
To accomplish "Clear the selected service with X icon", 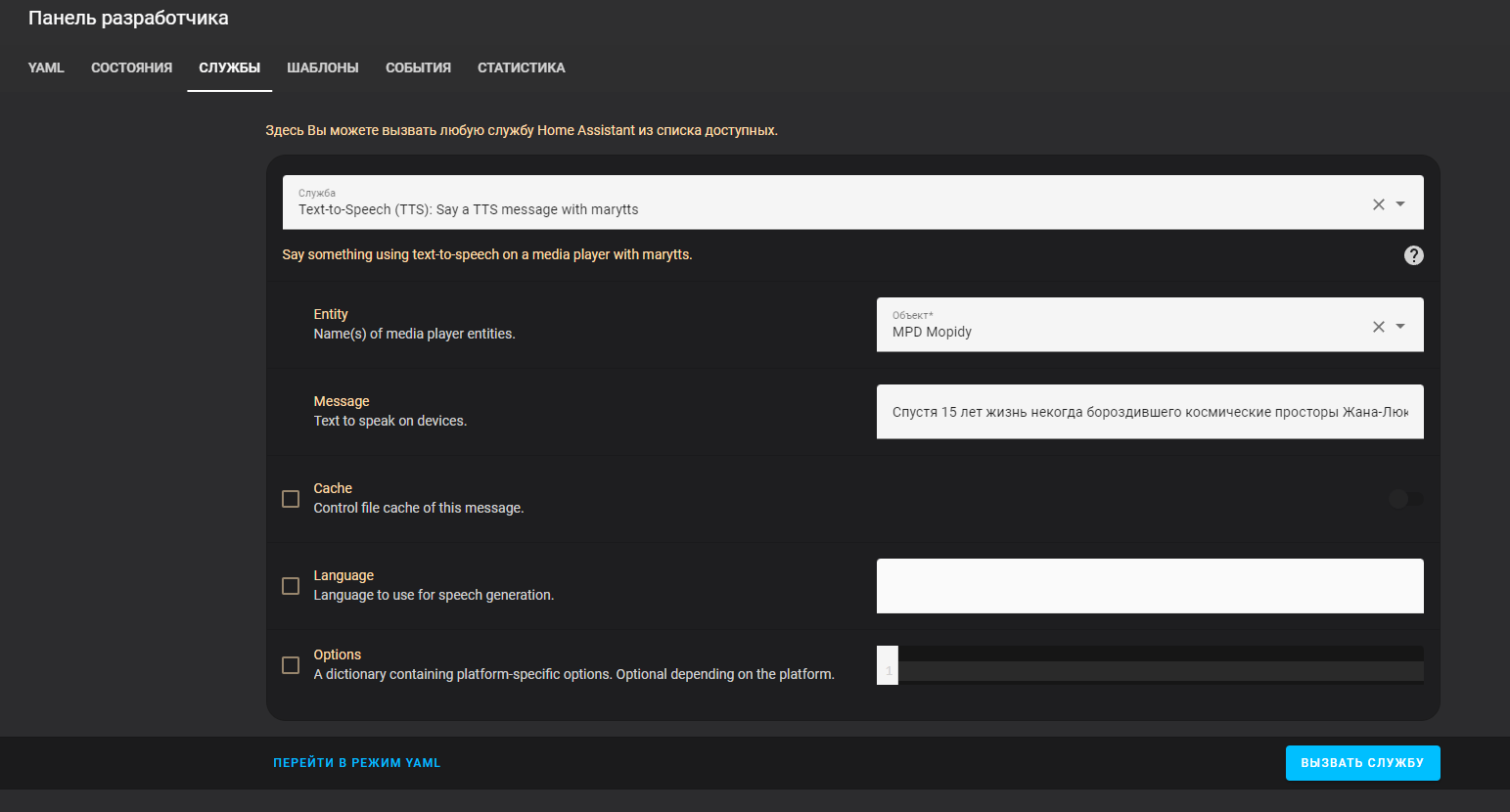I will (x=1378, y=204).
